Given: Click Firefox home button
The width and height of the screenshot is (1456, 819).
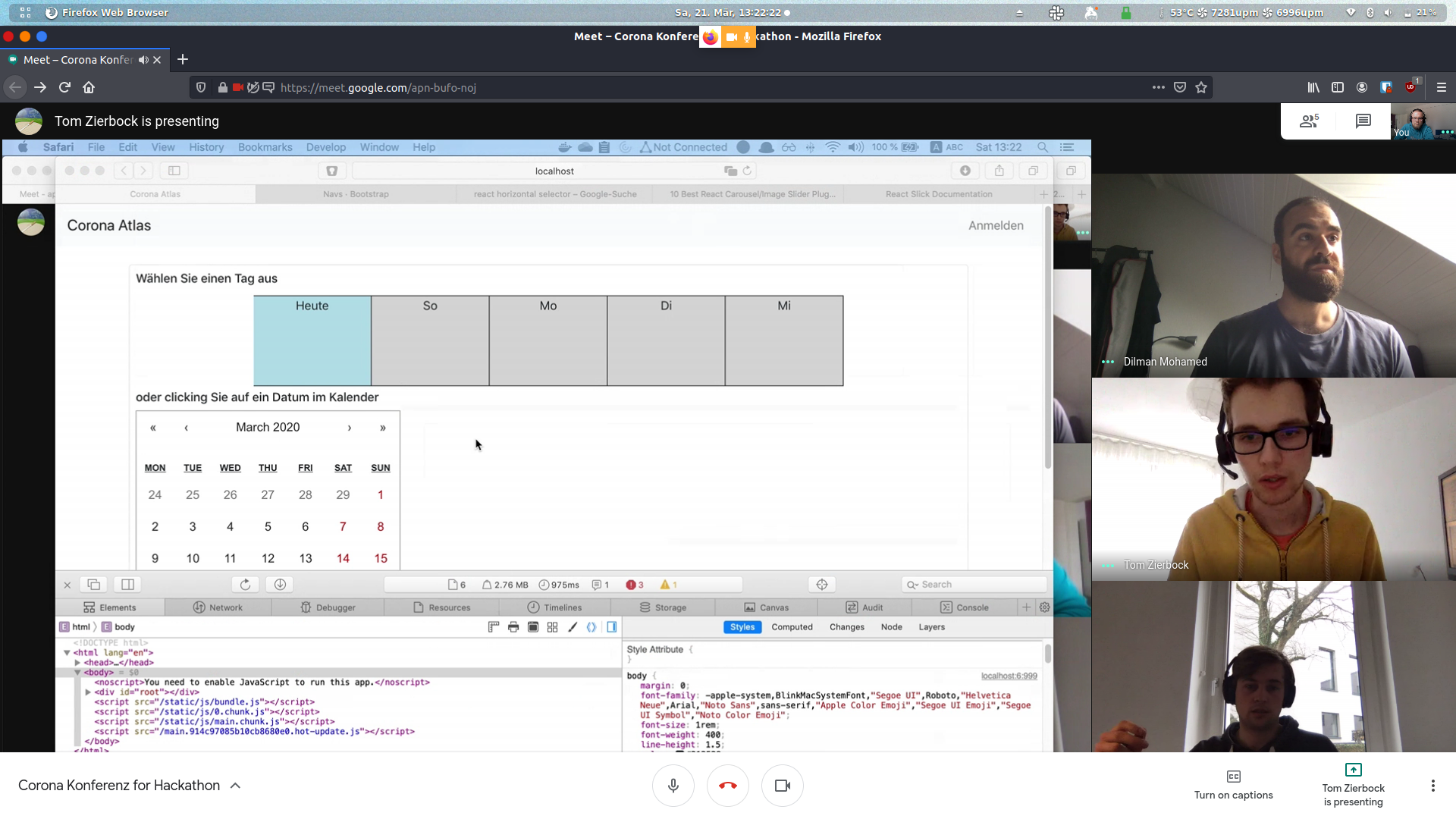Looking at the screenshot, I should point(89,87).
